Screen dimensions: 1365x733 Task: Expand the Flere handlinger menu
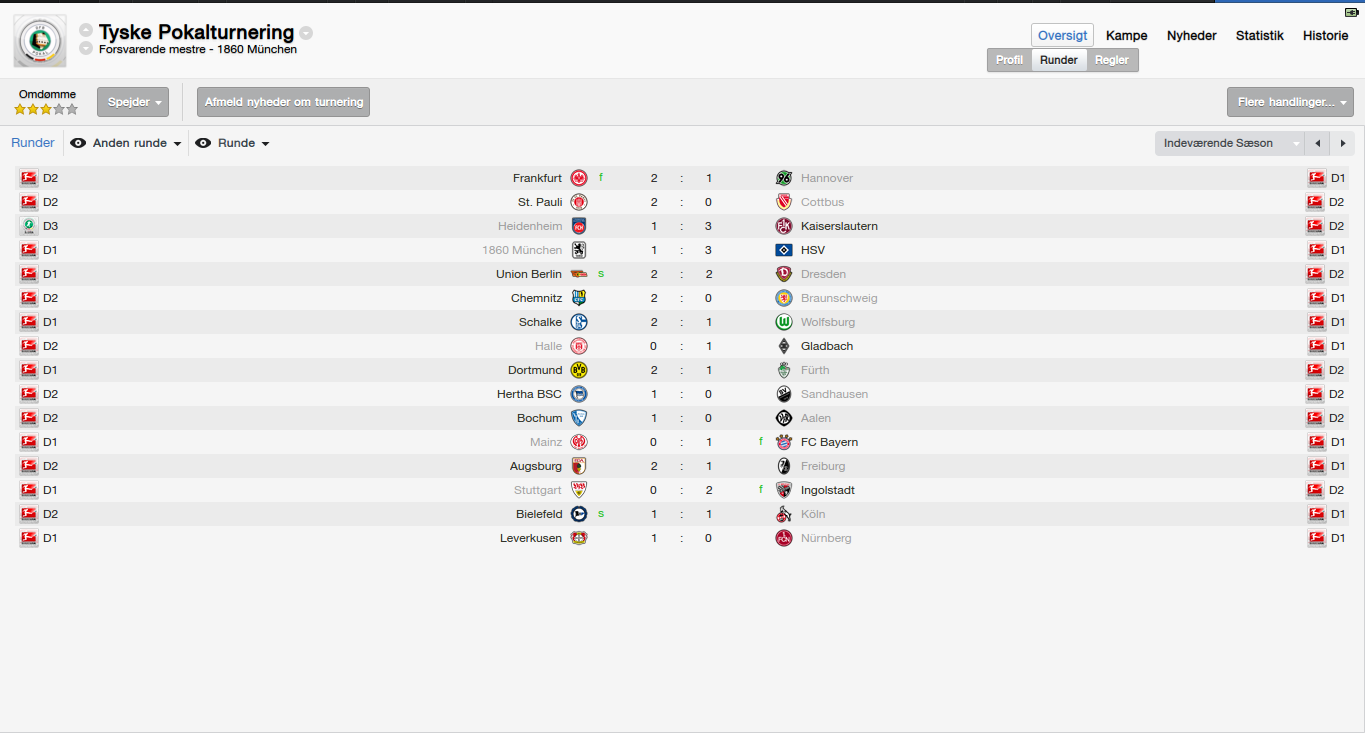(1290, 102)
